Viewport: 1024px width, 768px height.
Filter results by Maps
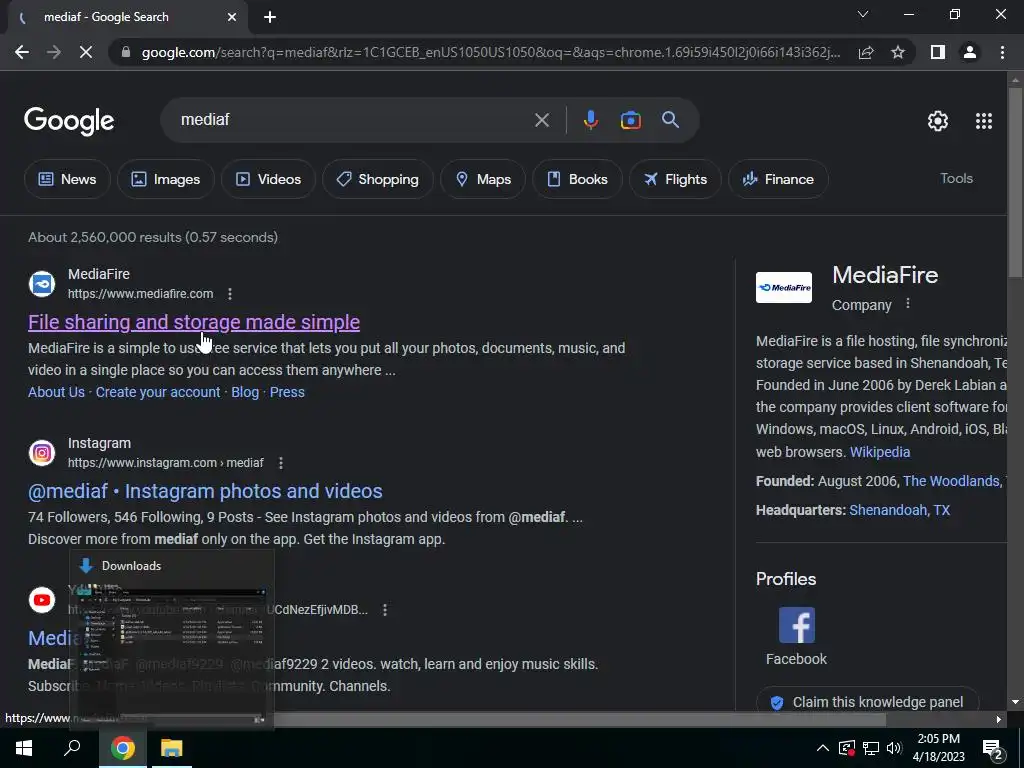tap(483, 179)
